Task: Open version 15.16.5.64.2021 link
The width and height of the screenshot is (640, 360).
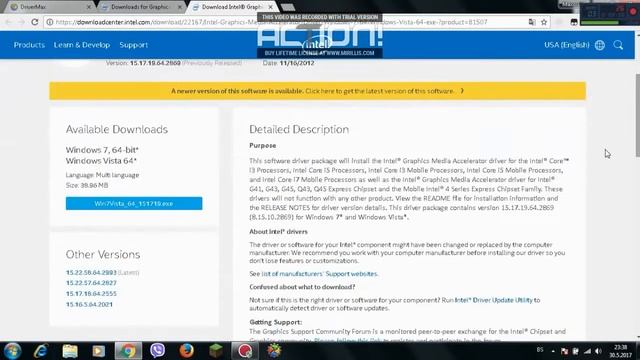Action: (x=89, y=304)
